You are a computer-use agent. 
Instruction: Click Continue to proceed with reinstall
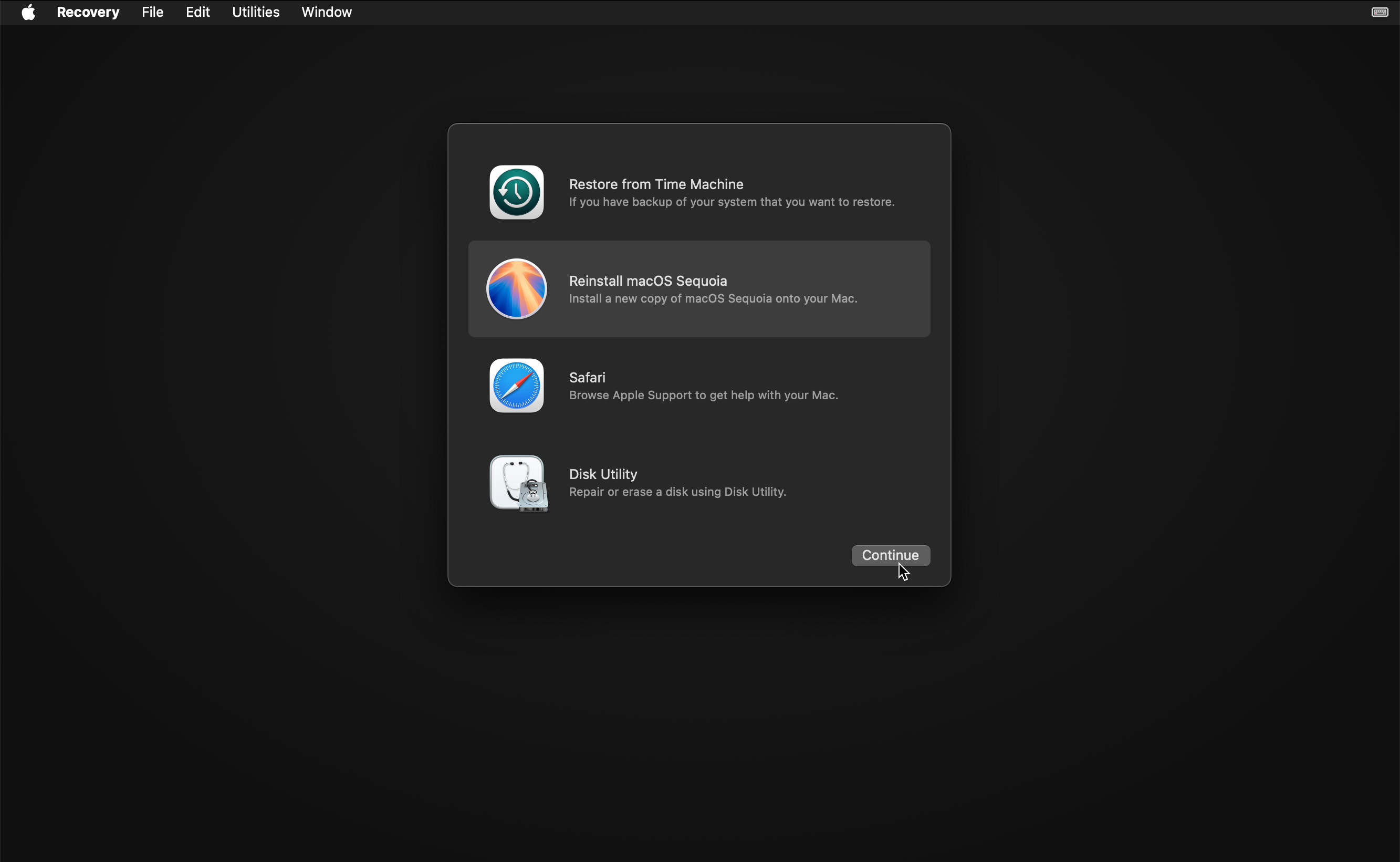tap(890, 555)
